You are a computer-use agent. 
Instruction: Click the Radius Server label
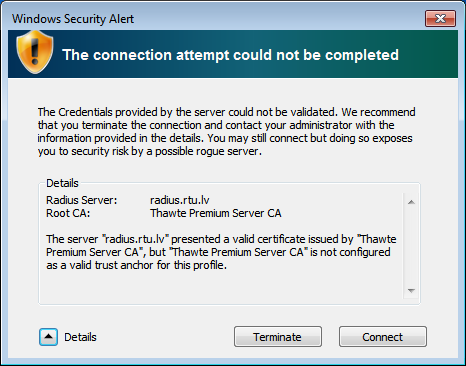point(82,200)
